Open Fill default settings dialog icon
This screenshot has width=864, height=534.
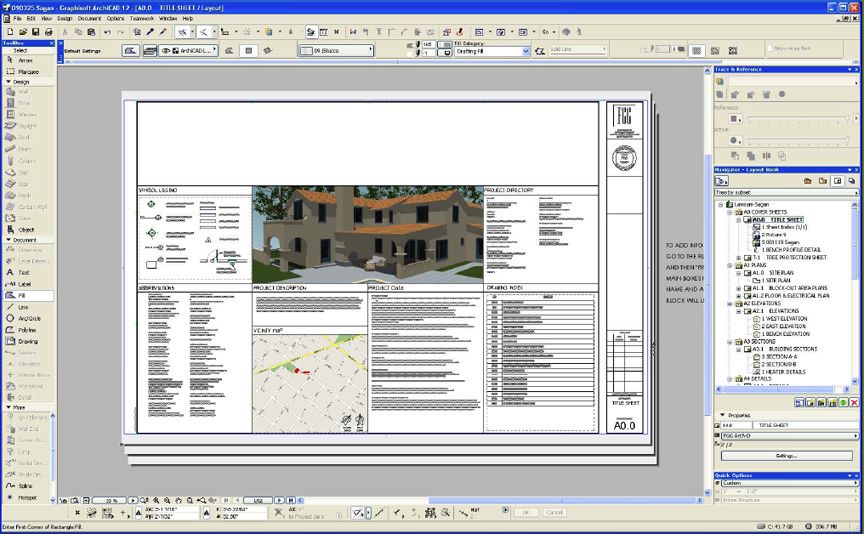coord(130,51)
